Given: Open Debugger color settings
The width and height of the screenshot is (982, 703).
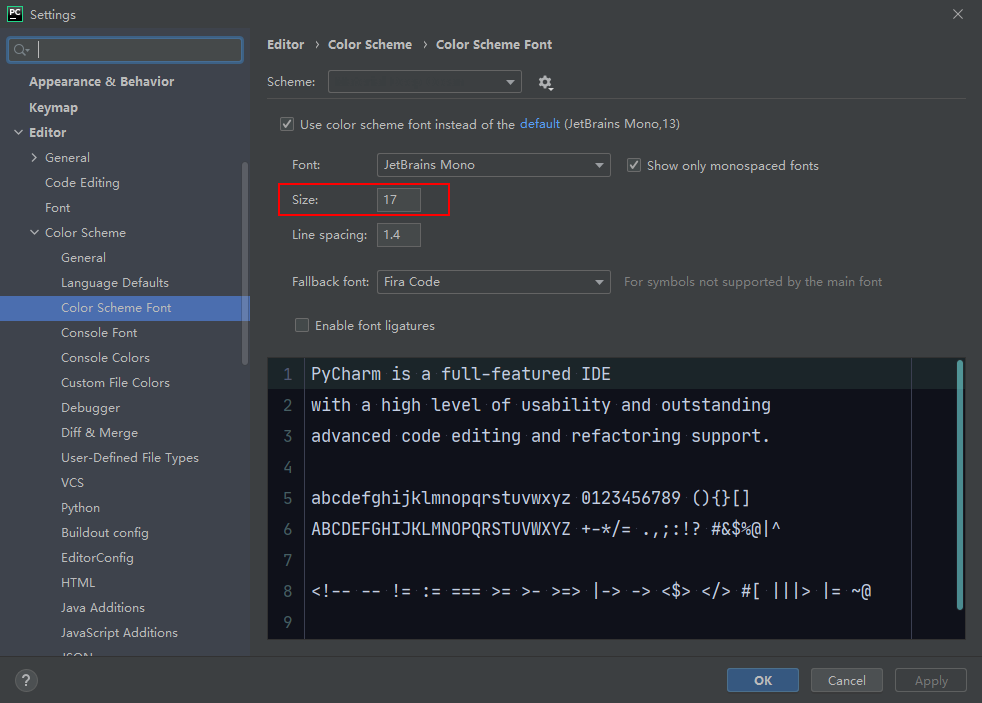Looking at the screenshot, I should click(90, 408).
